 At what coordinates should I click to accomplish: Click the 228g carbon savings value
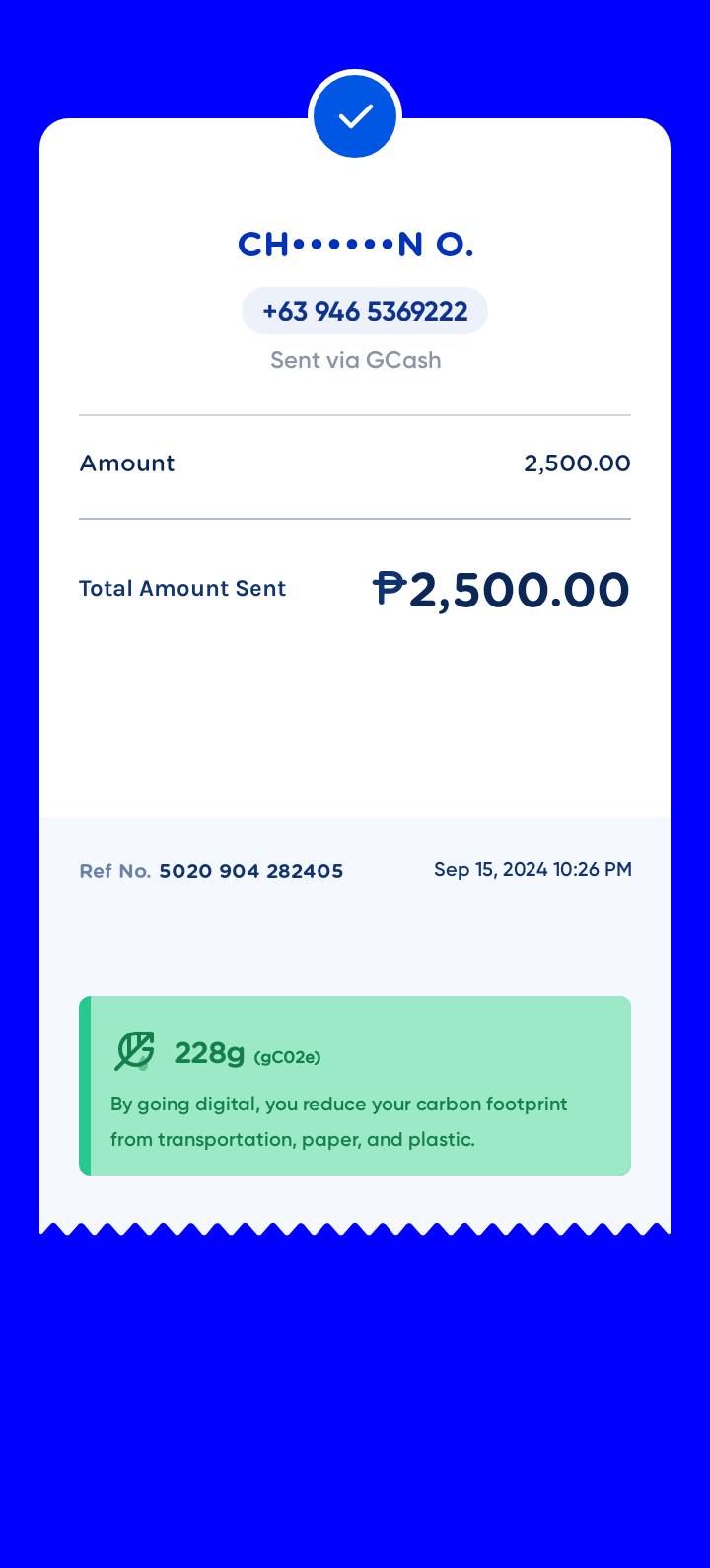(209, 1053)
